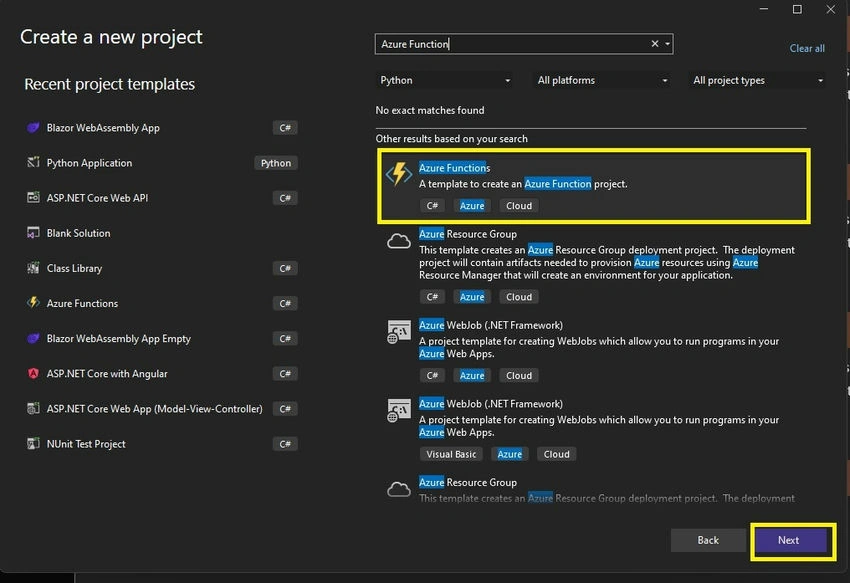Click the Class Library icon
Screen dimensions: 850x583
tap(33, 268)
